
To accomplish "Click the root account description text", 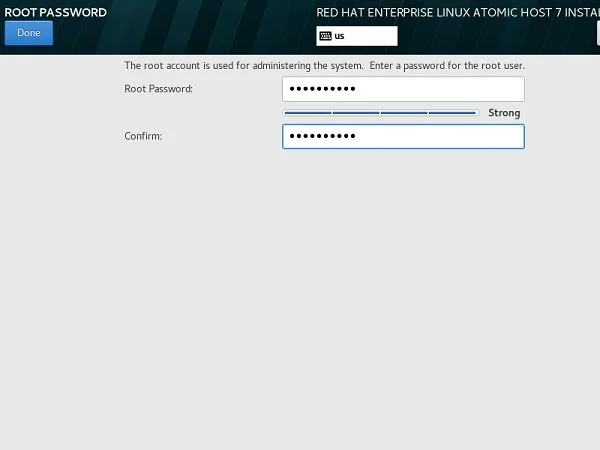I will [x=324, y=65].
